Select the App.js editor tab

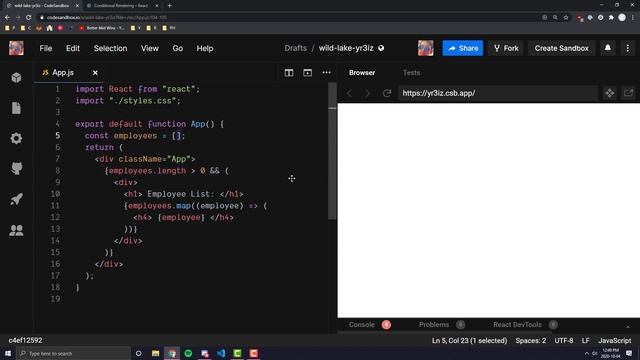pos(63,73)
